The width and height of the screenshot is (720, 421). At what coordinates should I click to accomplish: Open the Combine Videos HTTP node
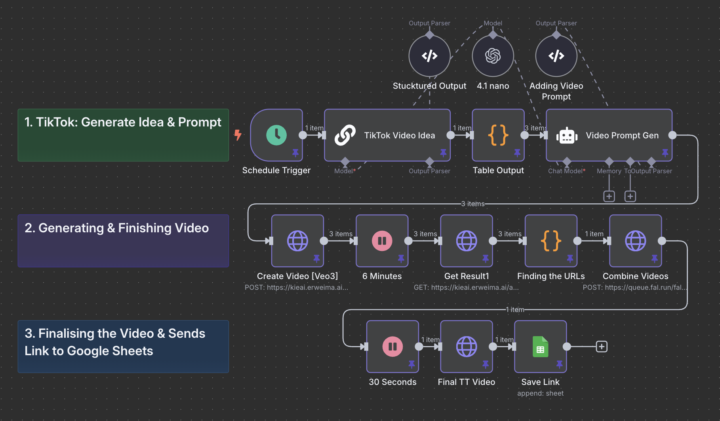(636, 241)
